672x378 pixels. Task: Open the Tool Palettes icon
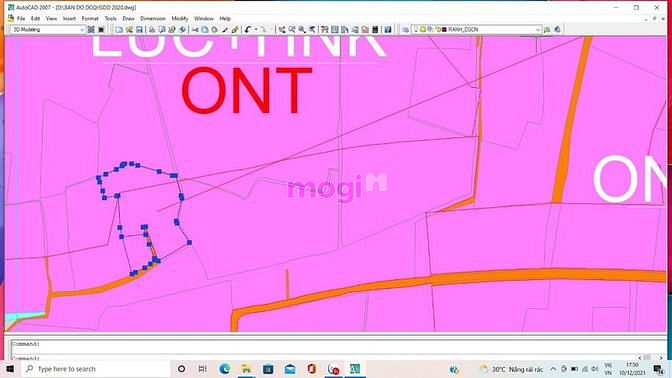345,30
